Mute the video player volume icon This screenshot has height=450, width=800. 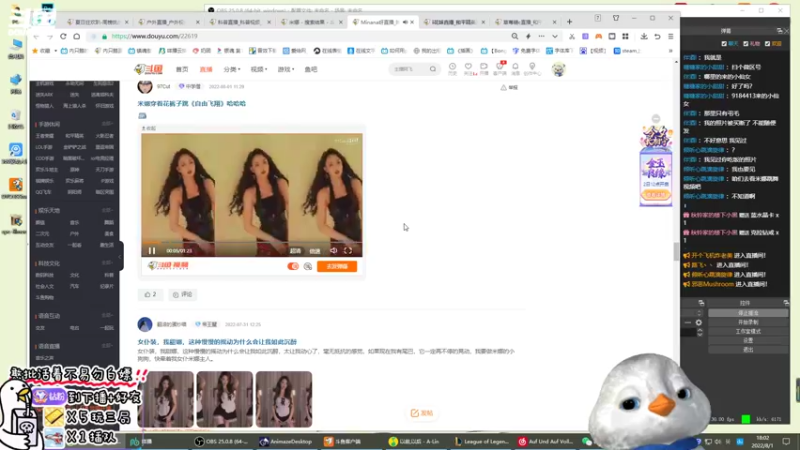[333, 251]
